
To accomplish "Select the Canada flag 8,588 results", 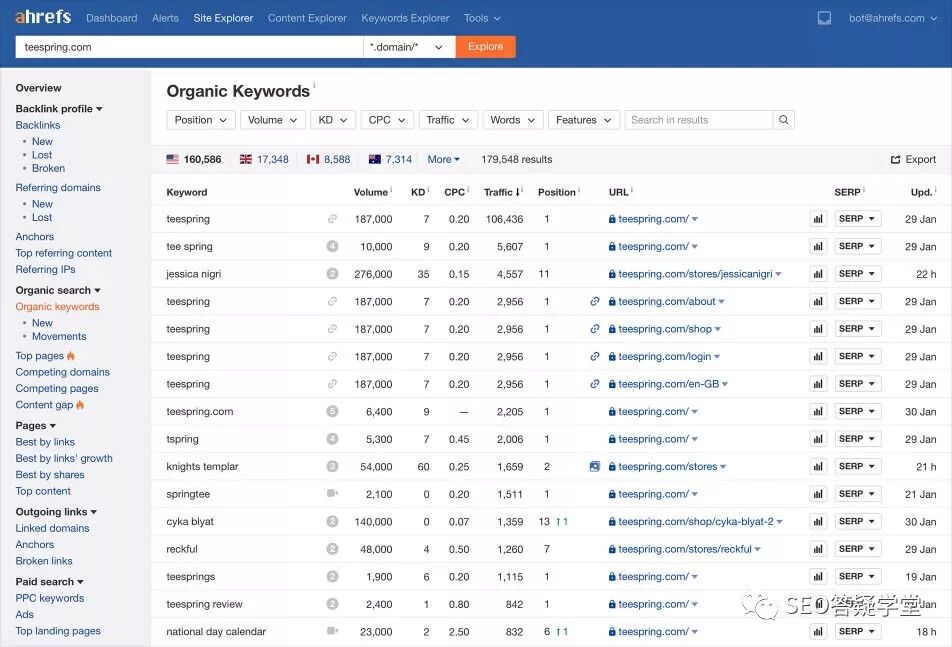I will (x=328, y=160).
